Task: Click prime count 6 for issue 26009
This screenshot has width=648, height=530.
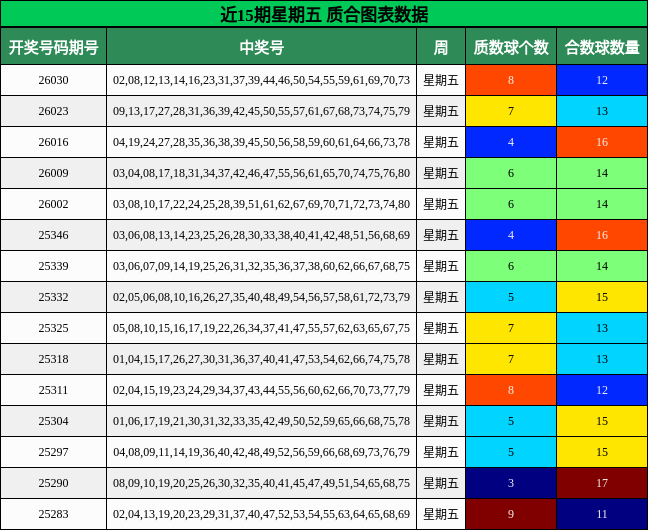Action: tap(511, 173)
